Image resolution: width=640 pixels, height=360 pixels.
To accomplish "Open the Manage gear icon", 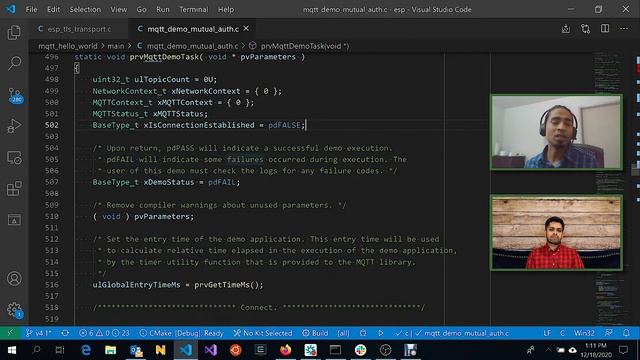I will pyautogui.click(x=15, y=310).
